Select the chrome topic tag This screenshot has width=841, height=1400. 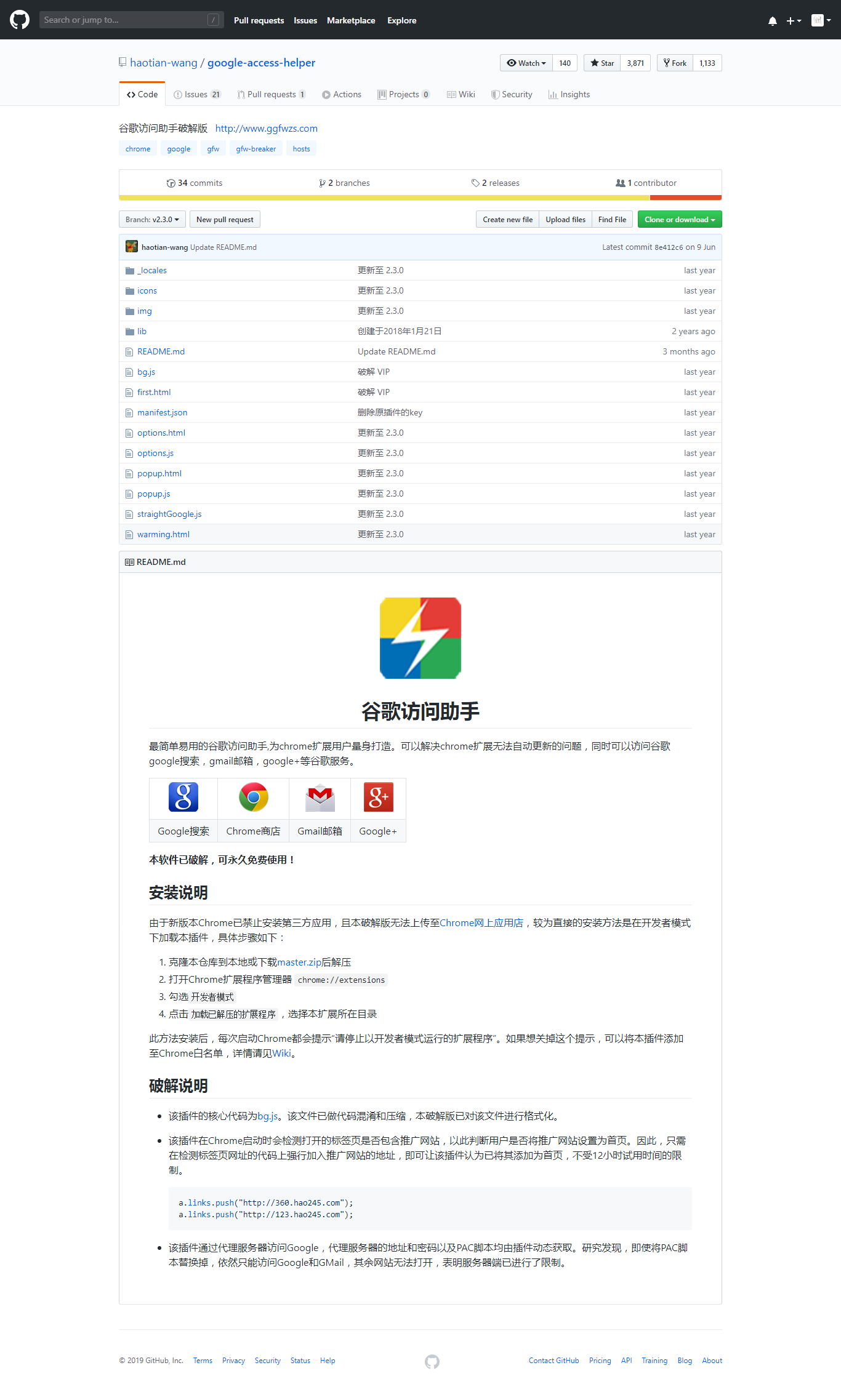point(138,148)
